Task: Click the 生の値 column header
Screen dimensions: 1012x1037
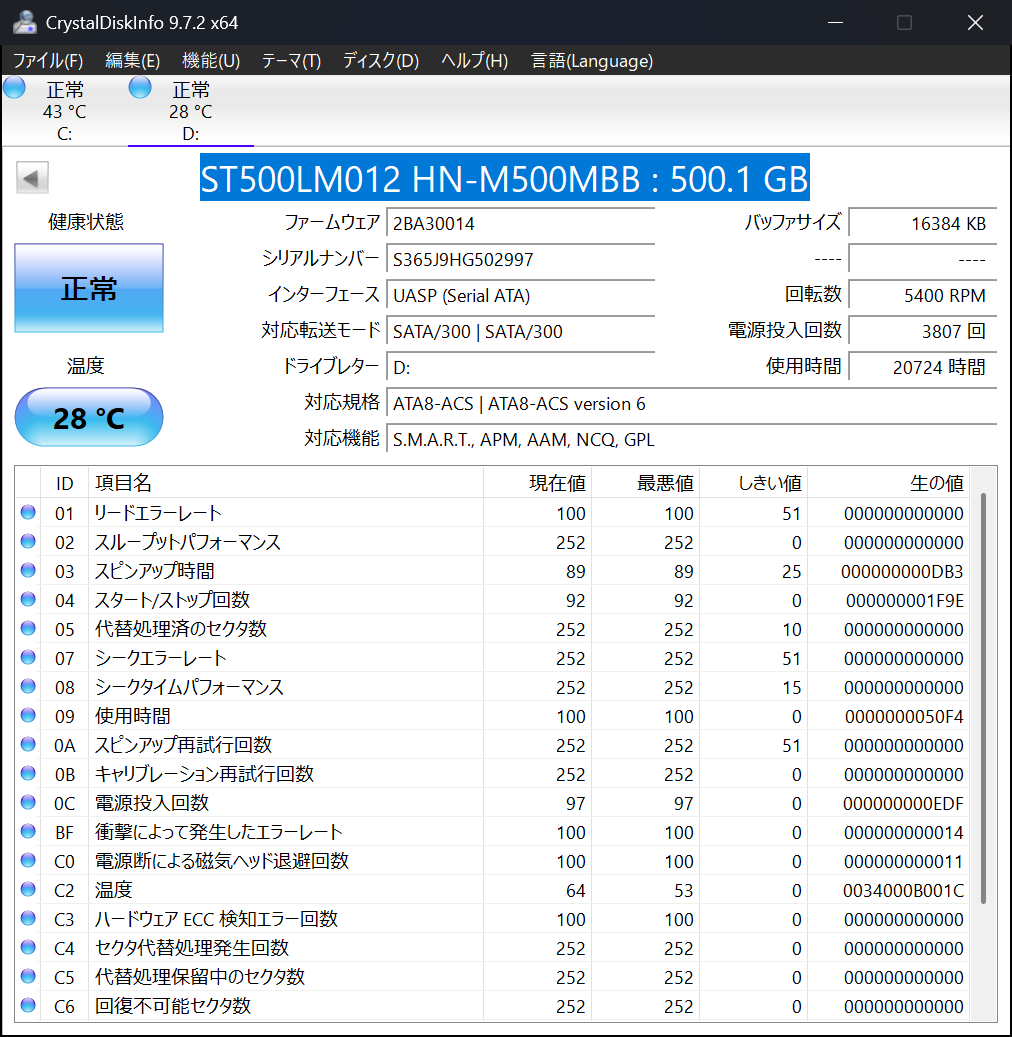Action: (936, 483)
